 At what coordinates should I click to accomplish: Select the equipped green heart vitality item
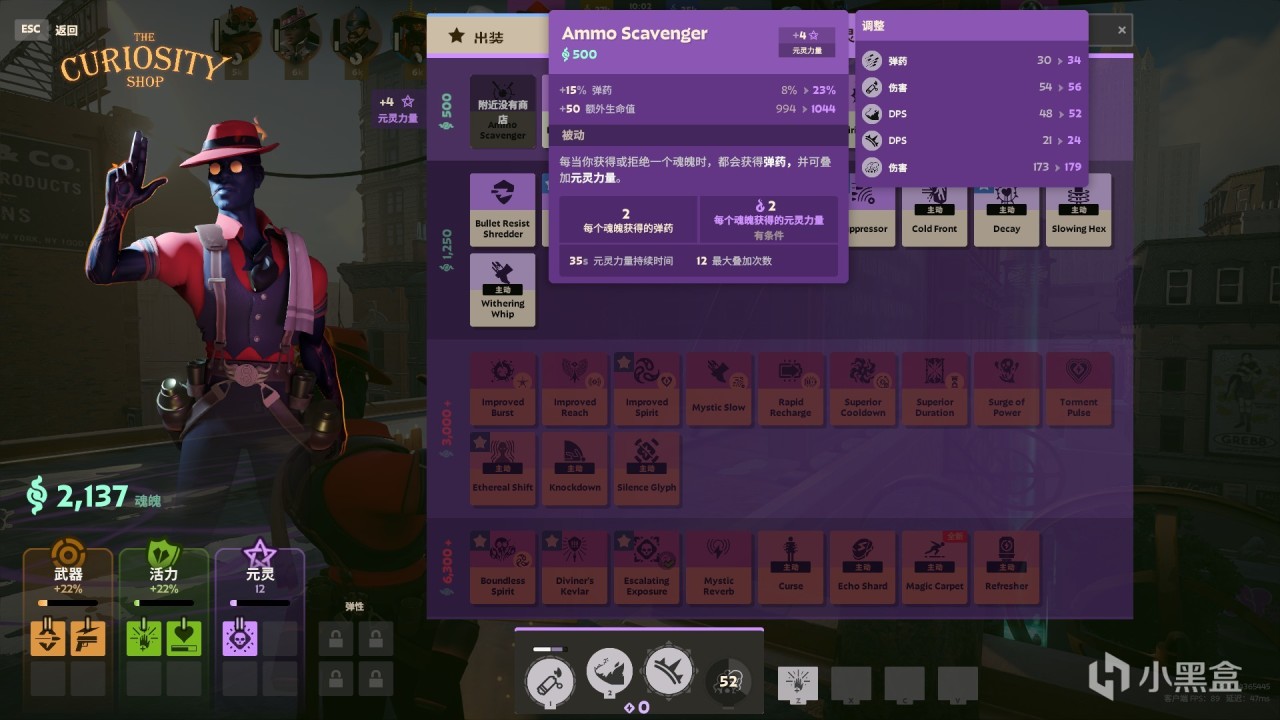[x=183, y=638]
